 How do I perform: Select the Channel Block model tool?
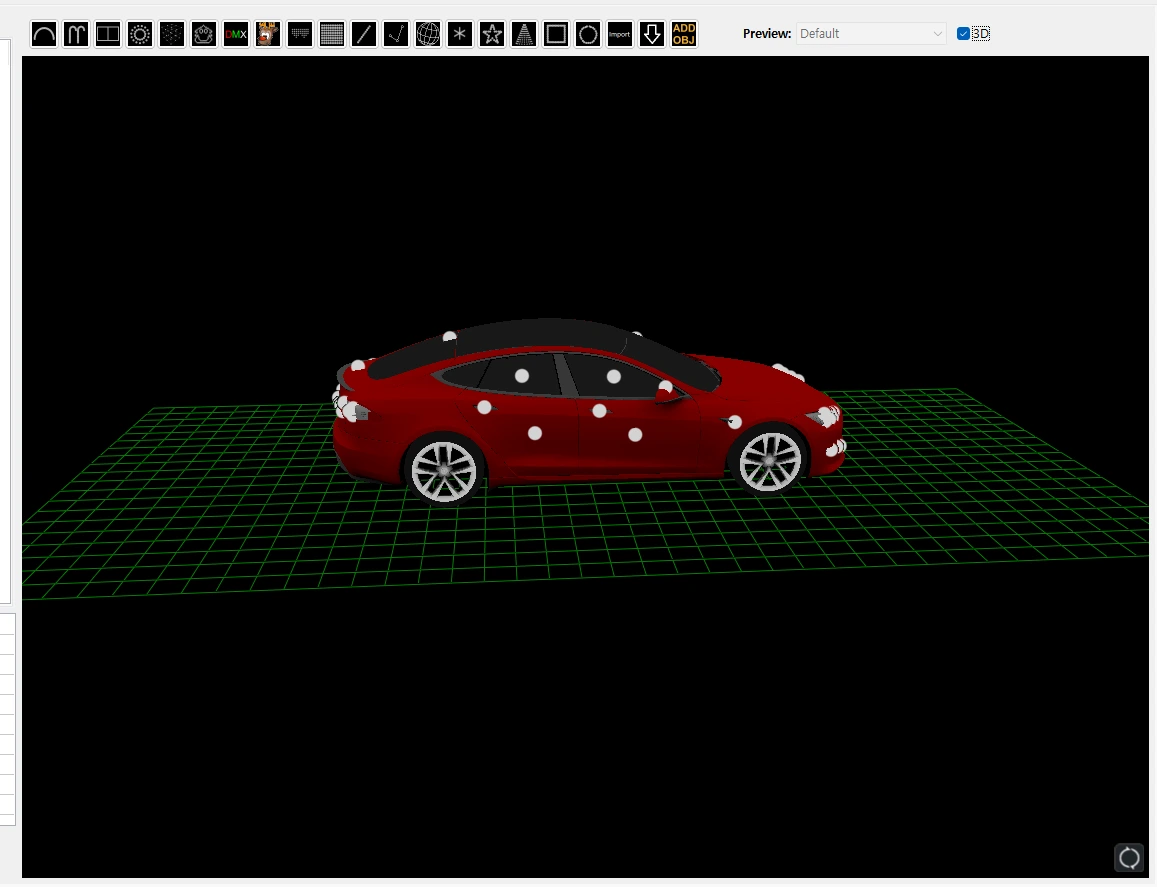(x=108, y=34)
